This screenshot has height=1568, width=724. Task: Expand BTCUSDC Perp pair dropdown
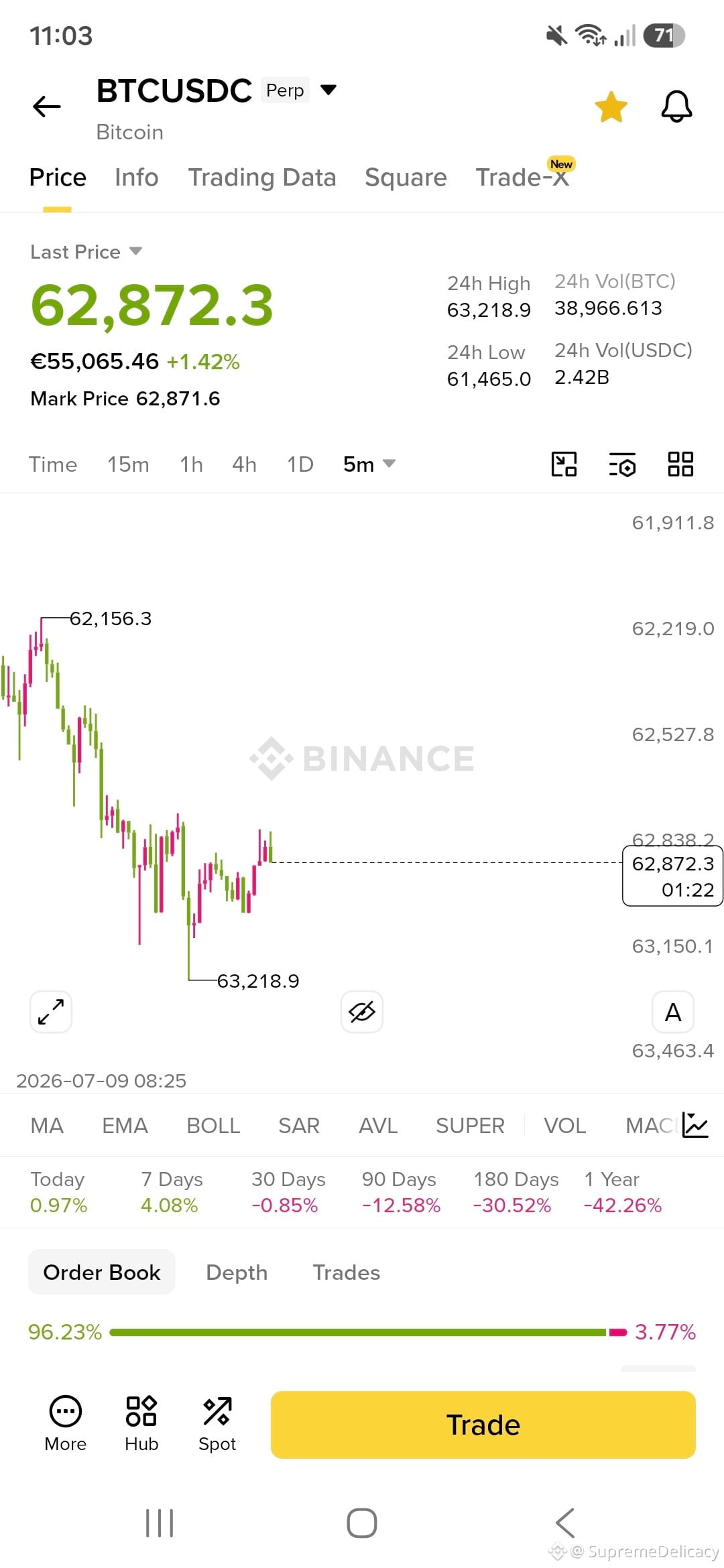[x=328, y=90]
